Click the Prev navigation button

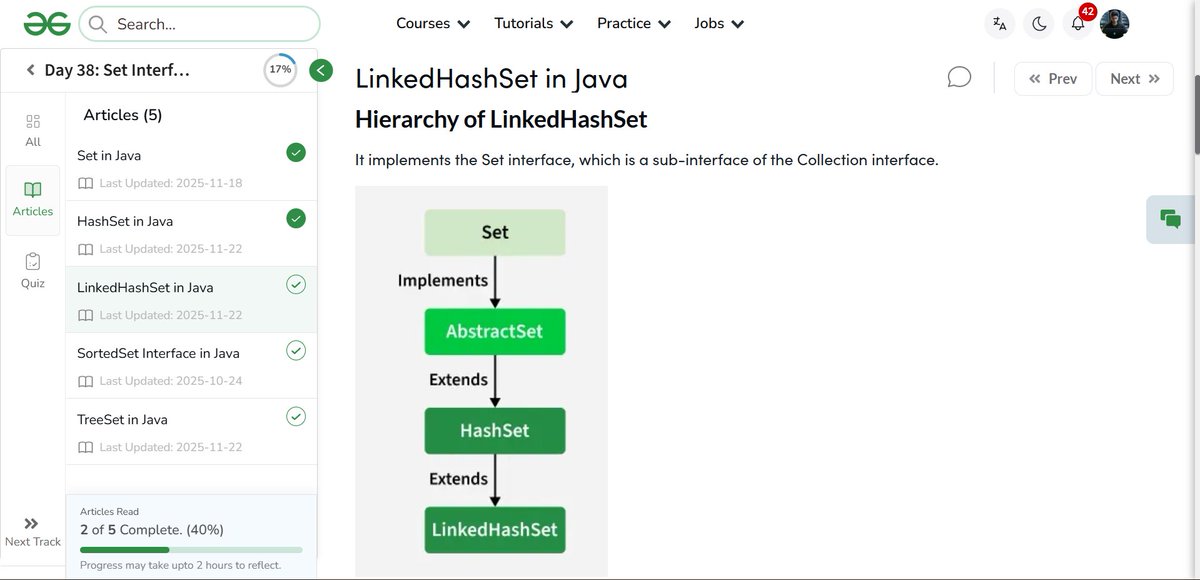1052,78
